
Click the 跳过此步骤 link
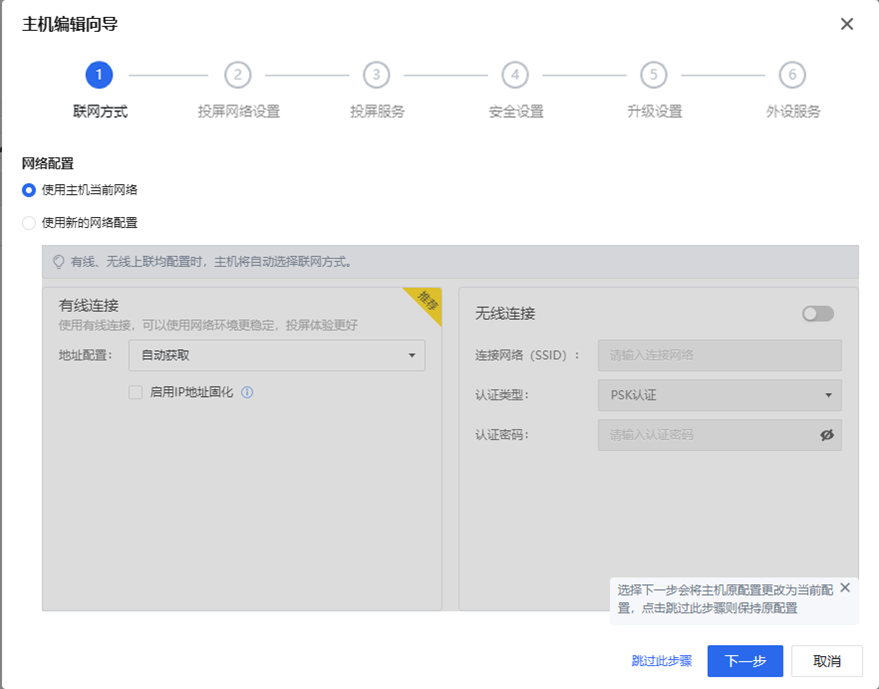[x=661, y=661]
